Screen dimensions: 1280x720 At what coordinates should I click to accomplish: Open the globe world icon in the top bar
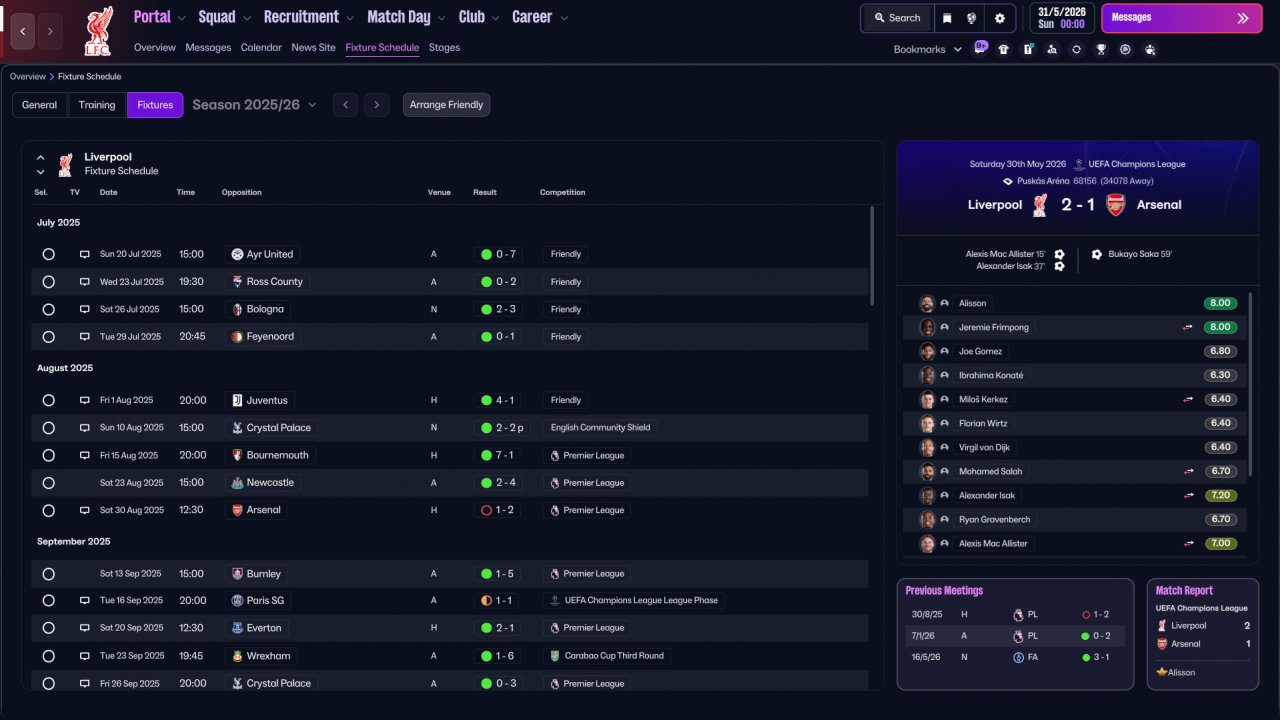[971, 18]
